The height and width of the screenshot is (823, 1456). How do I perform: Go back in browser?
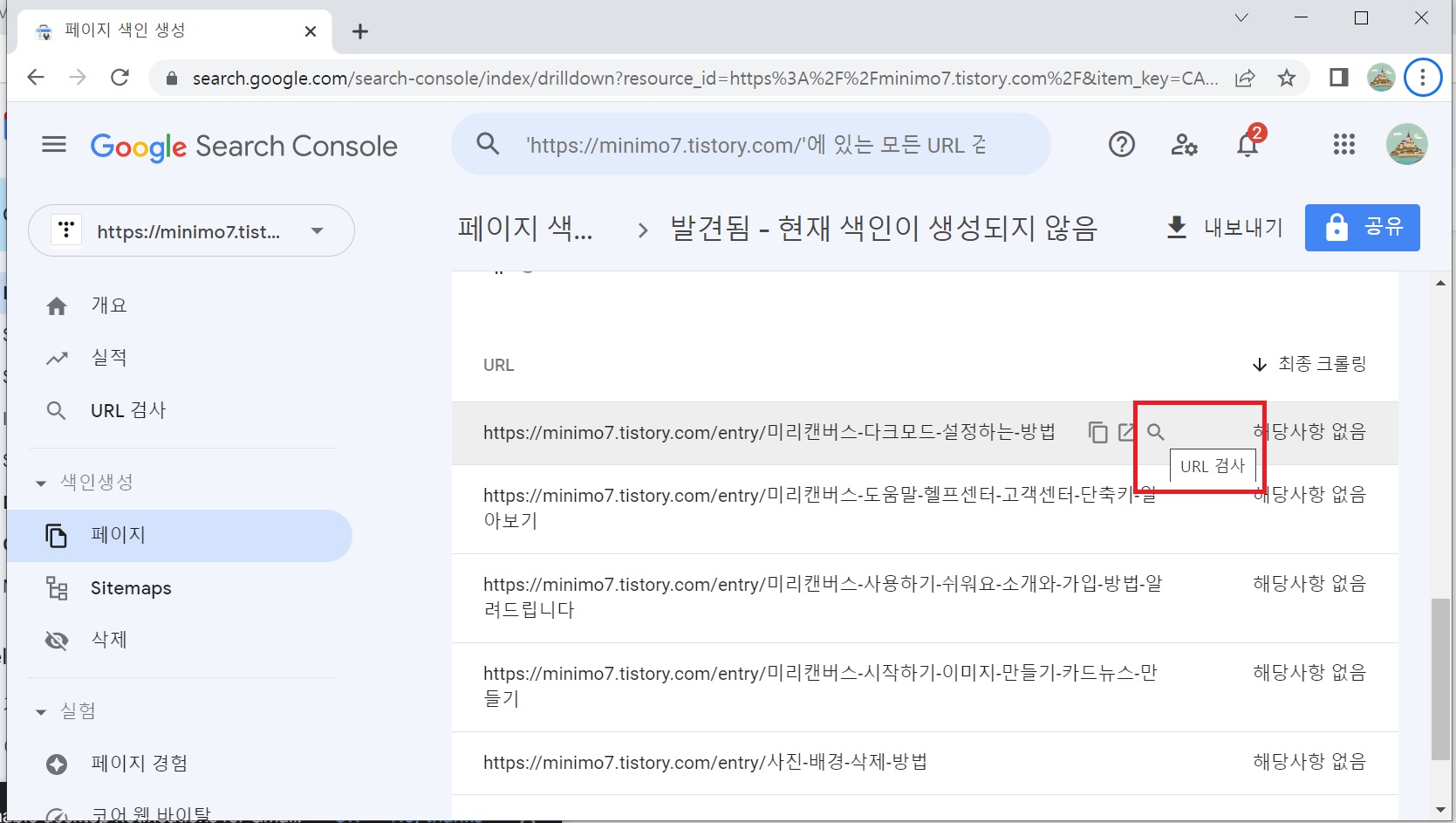click(36, 78)
